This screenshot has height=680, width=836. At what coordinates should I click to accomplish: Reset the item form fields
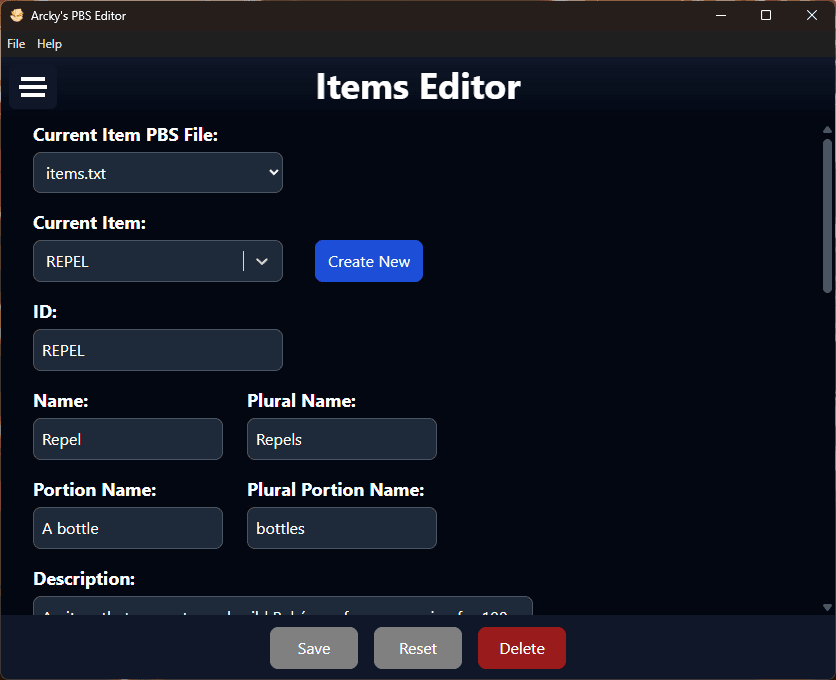click(x=417, y=648)
